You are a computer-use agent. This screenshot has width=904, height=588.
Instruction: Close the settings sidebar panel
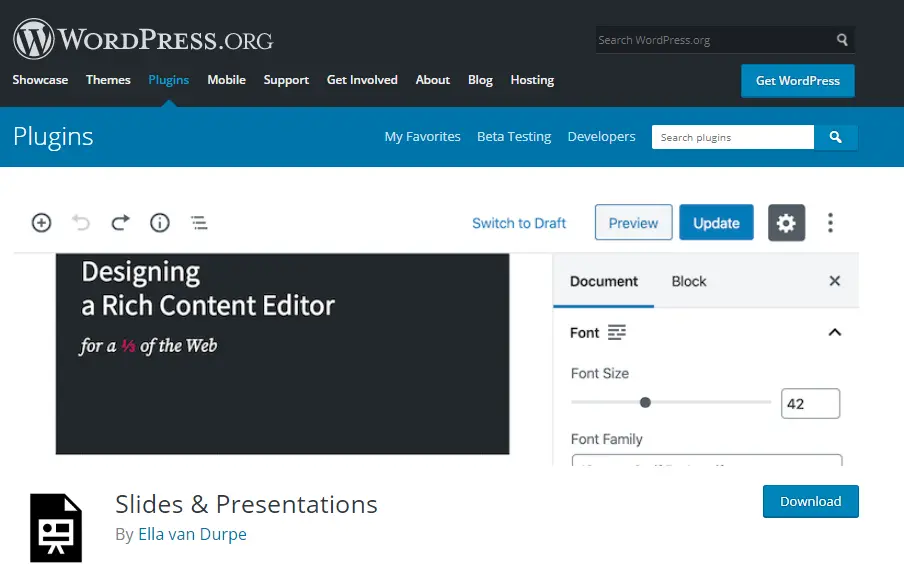click(834, 281)
